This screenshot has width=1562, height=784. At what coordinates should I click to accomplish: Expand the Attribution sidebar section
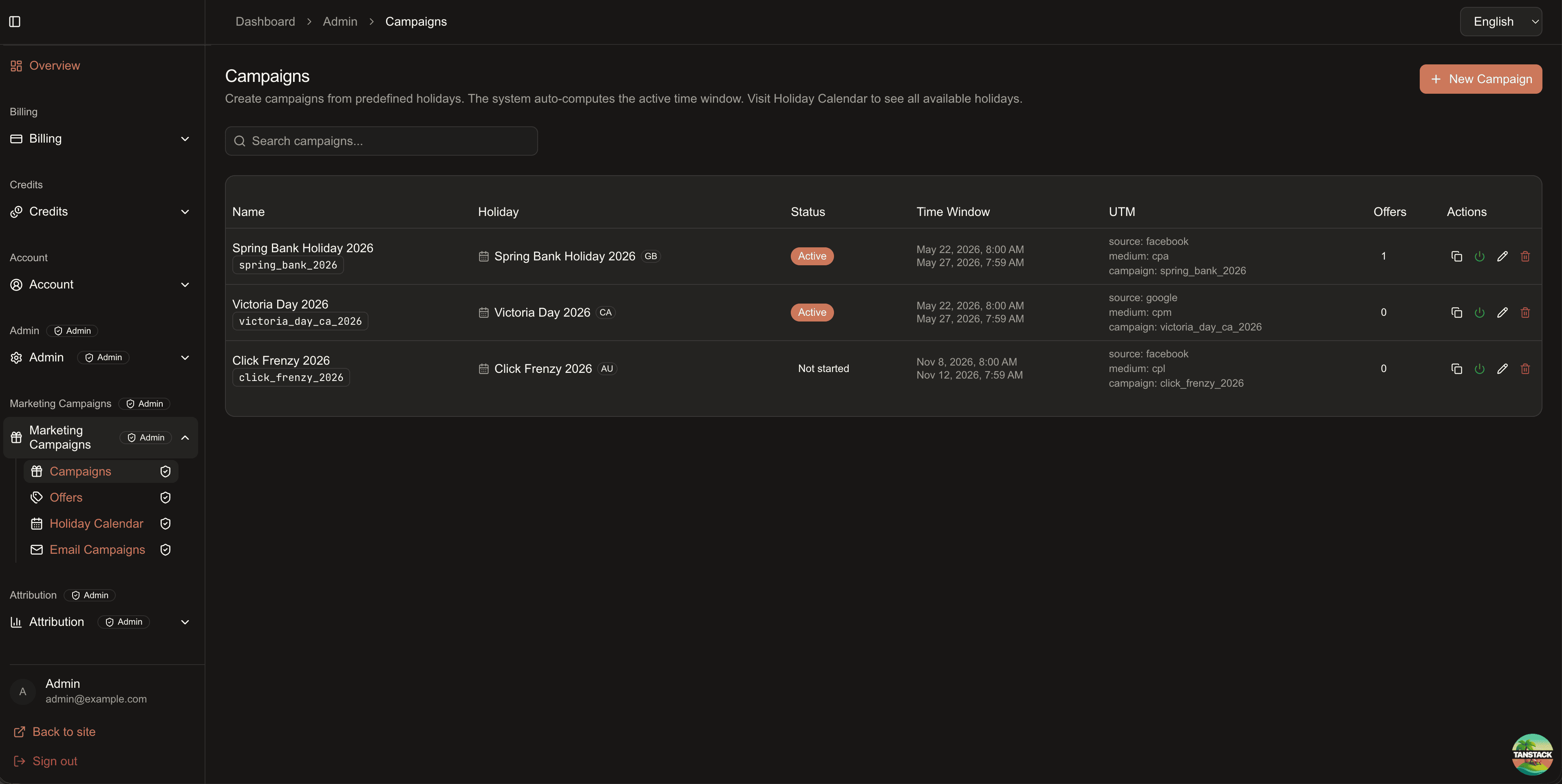click(100, 622)
